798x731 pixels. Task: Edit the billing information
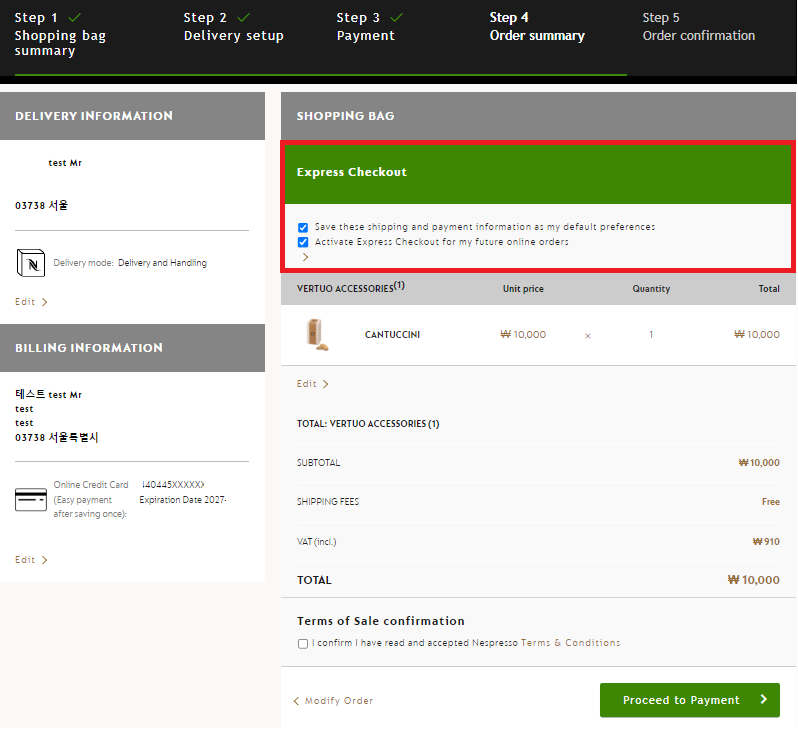(x=31, y=560)
